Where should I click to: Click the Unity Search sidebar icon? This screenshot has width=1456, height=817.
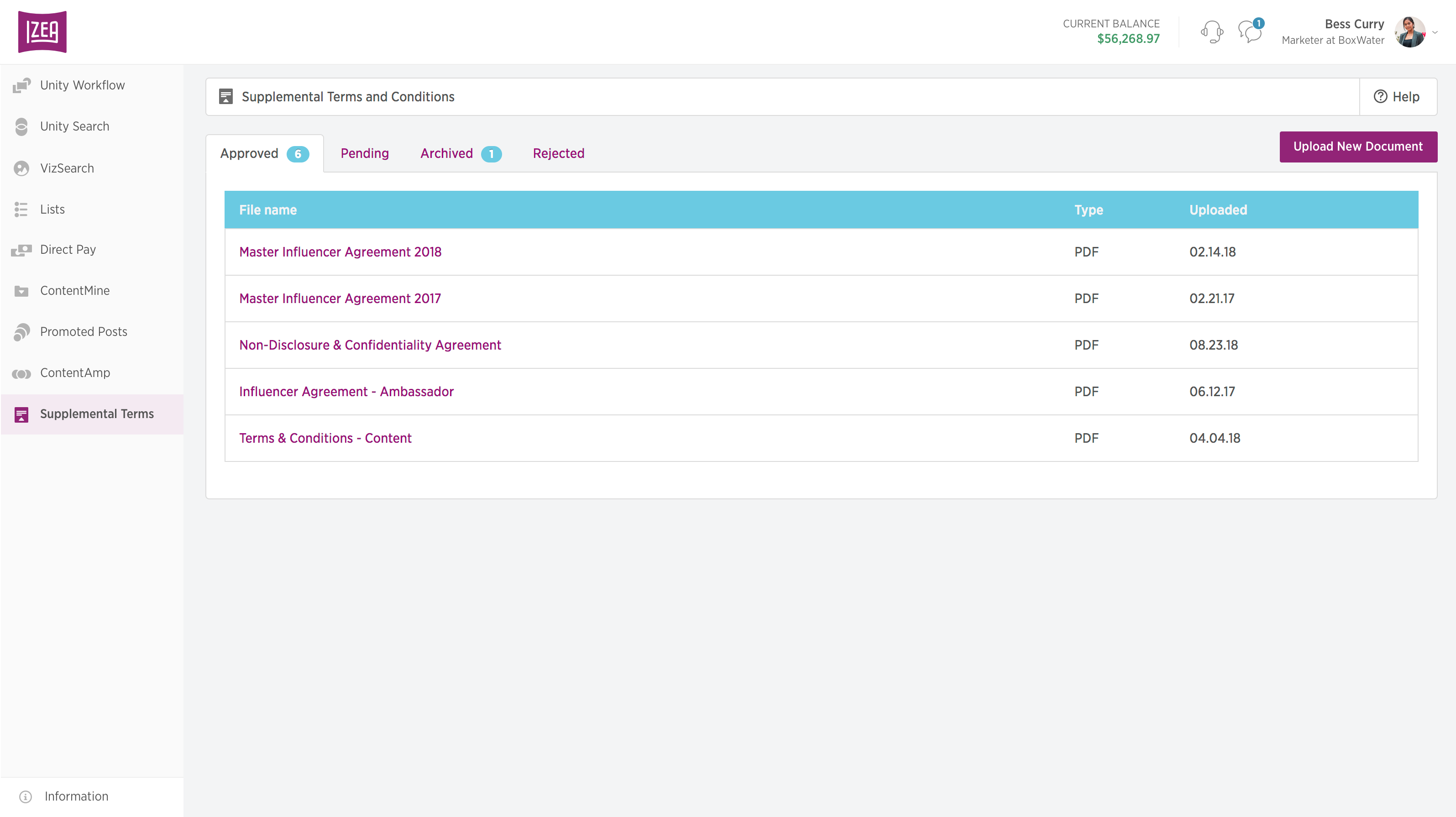[x=21, y=126]
